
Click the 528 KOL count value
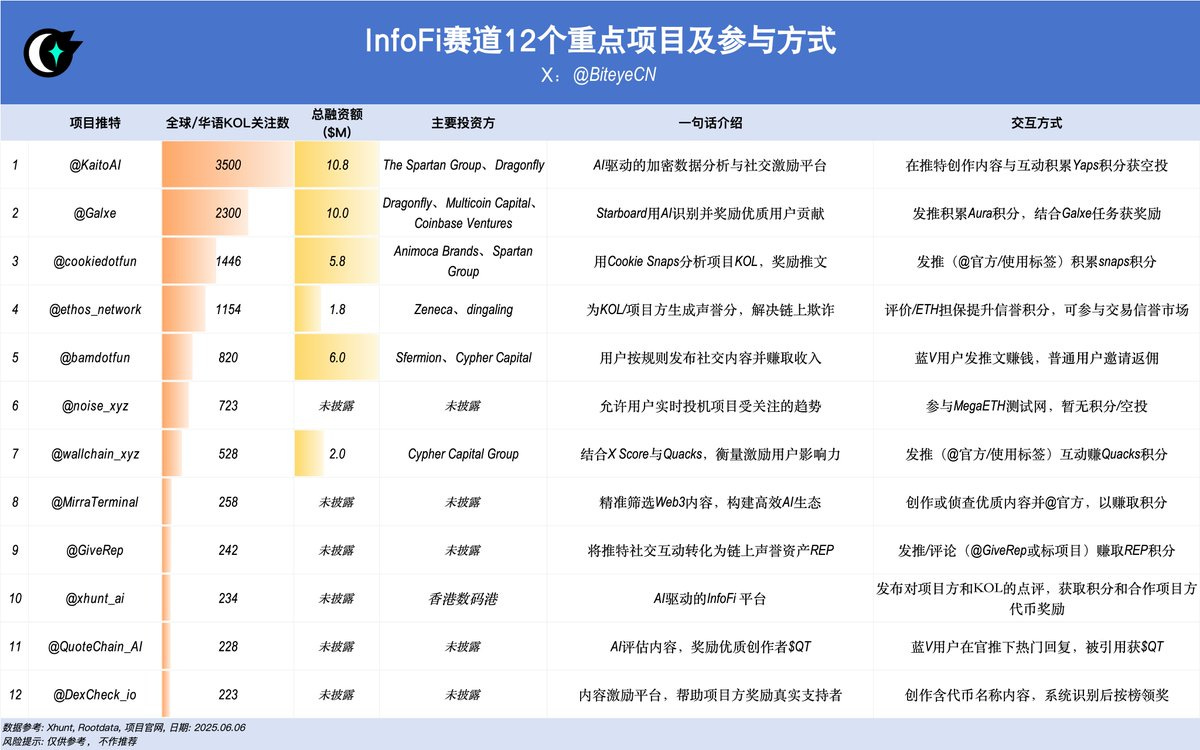(227, 453)
